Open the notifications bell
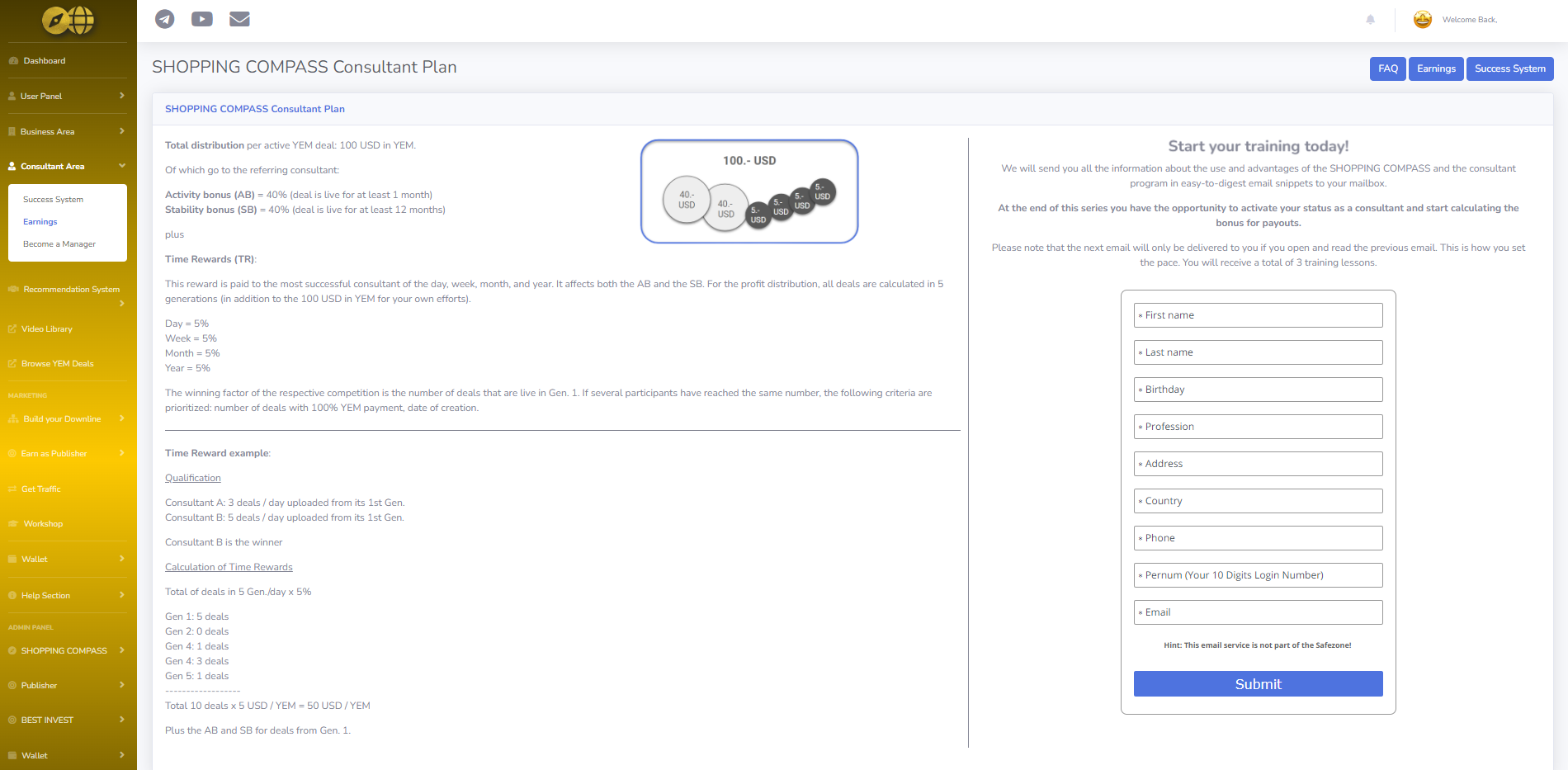 [1371, 20]
